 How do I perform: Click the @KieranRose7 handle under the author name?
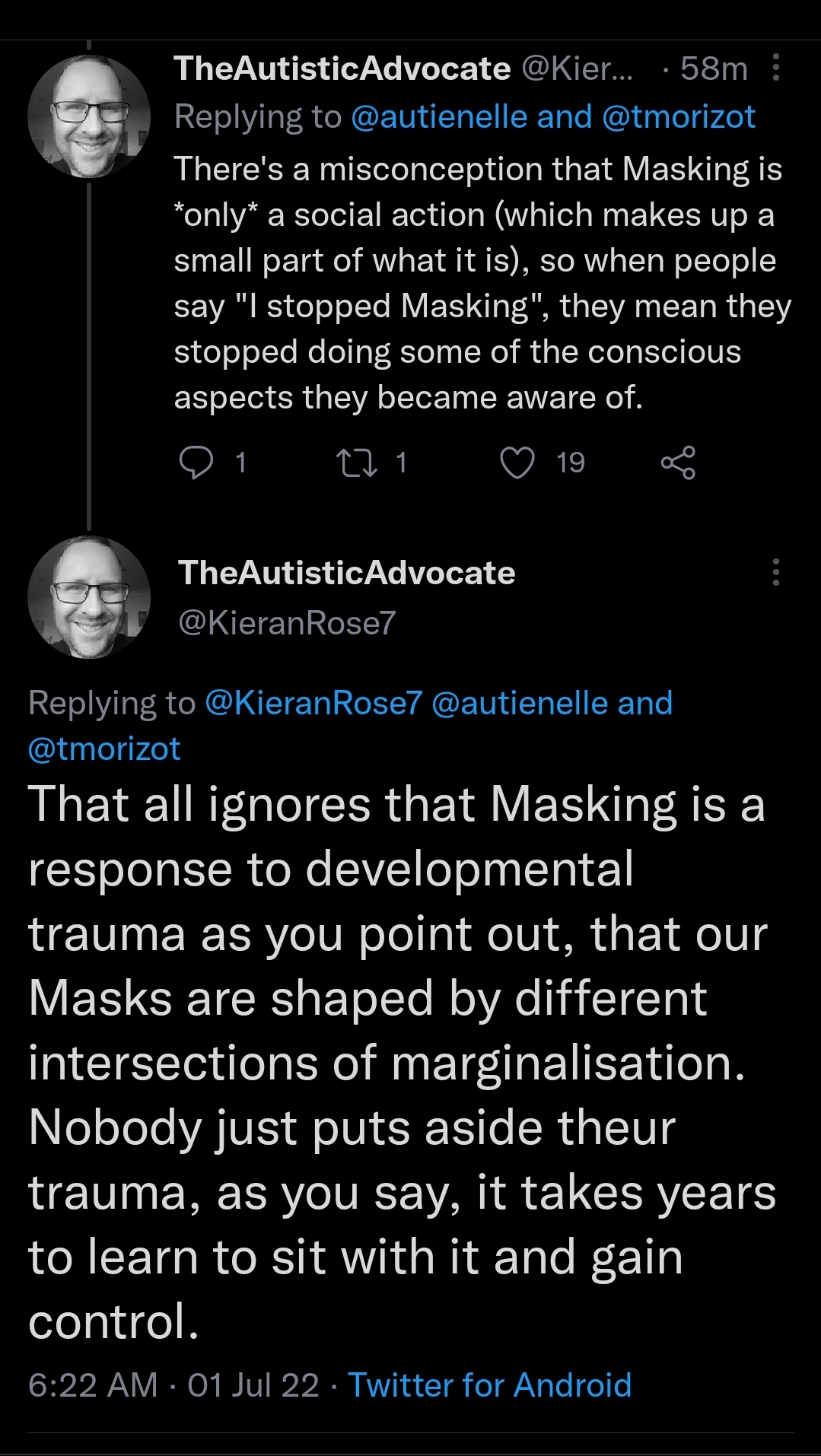pyautogui.click(x=287, y=623)
